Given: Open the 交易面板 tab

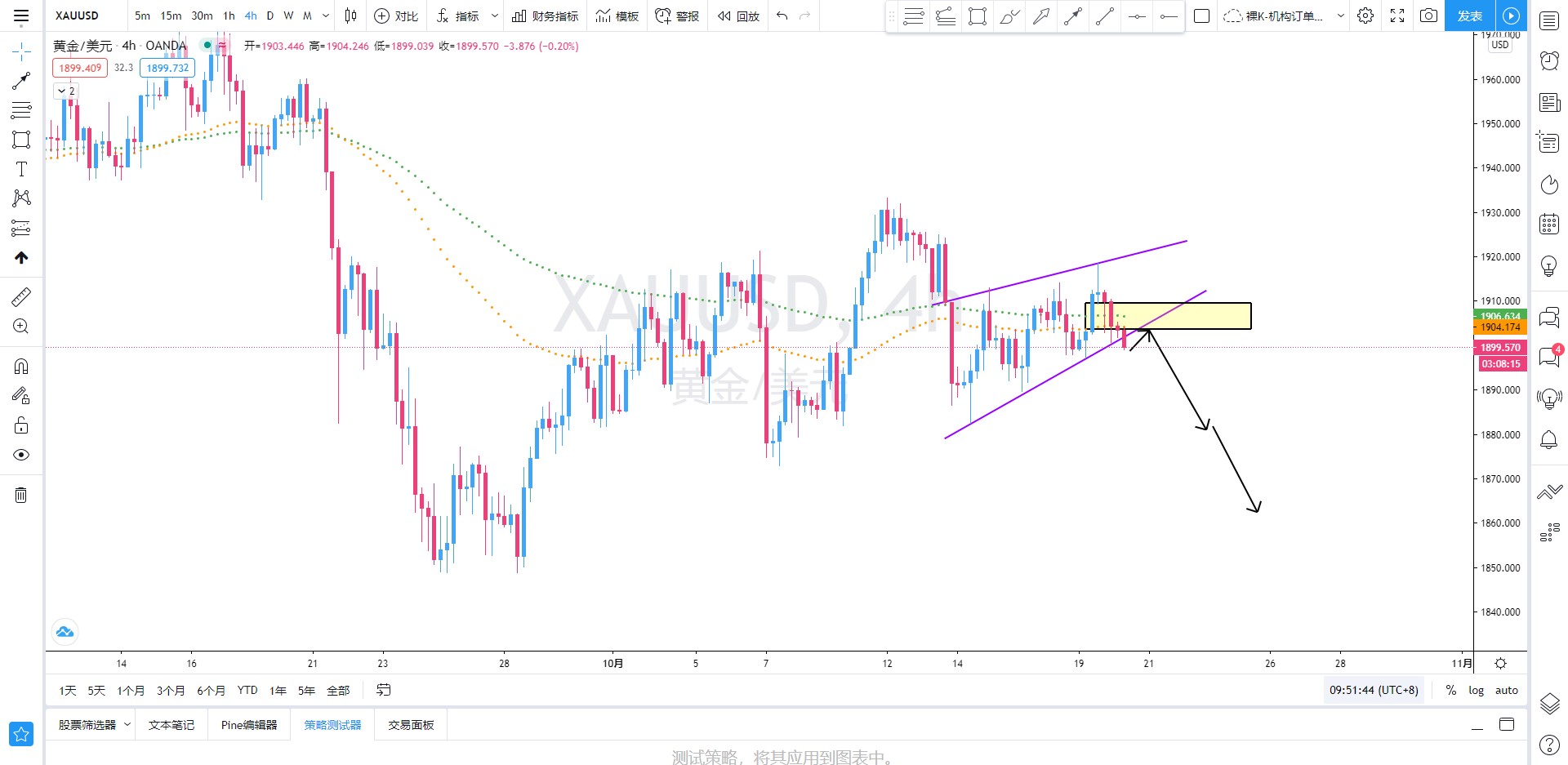Looking at the screenshot, I should pyautogui.click(x=411, y=725).
